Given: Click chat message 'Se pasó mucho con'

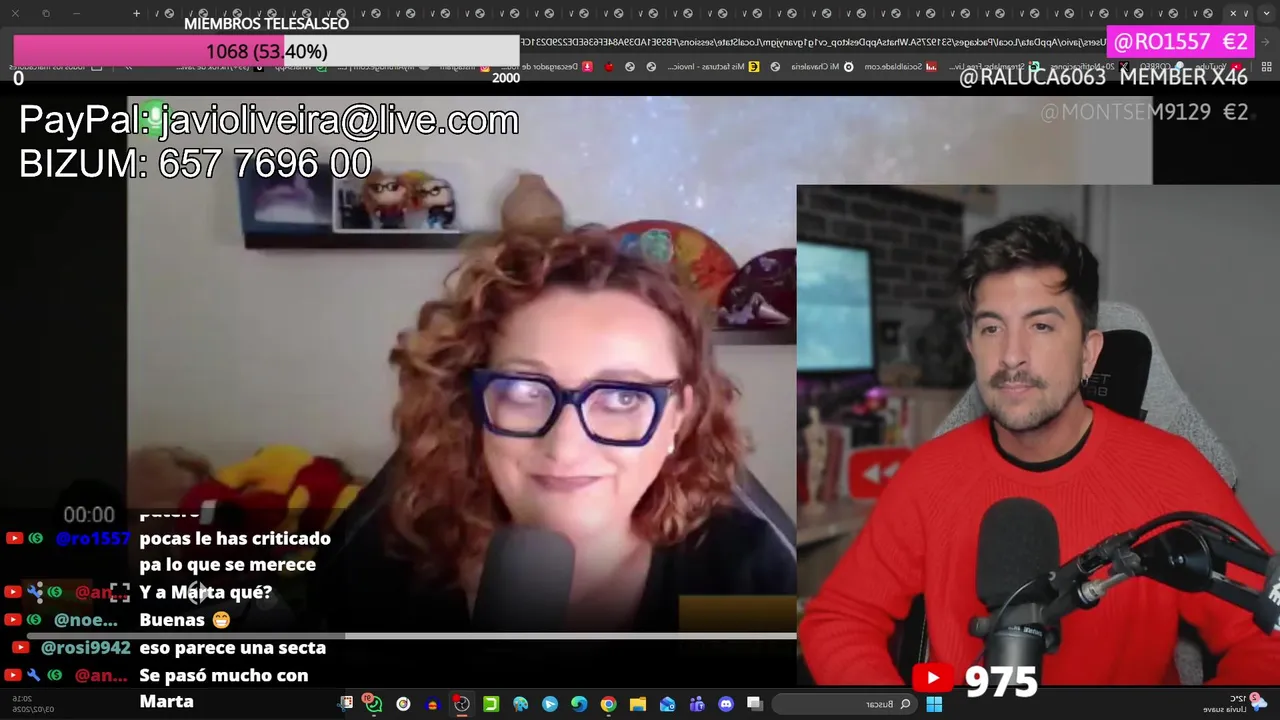Looking at the screenshot, I should tap(224, 675).
